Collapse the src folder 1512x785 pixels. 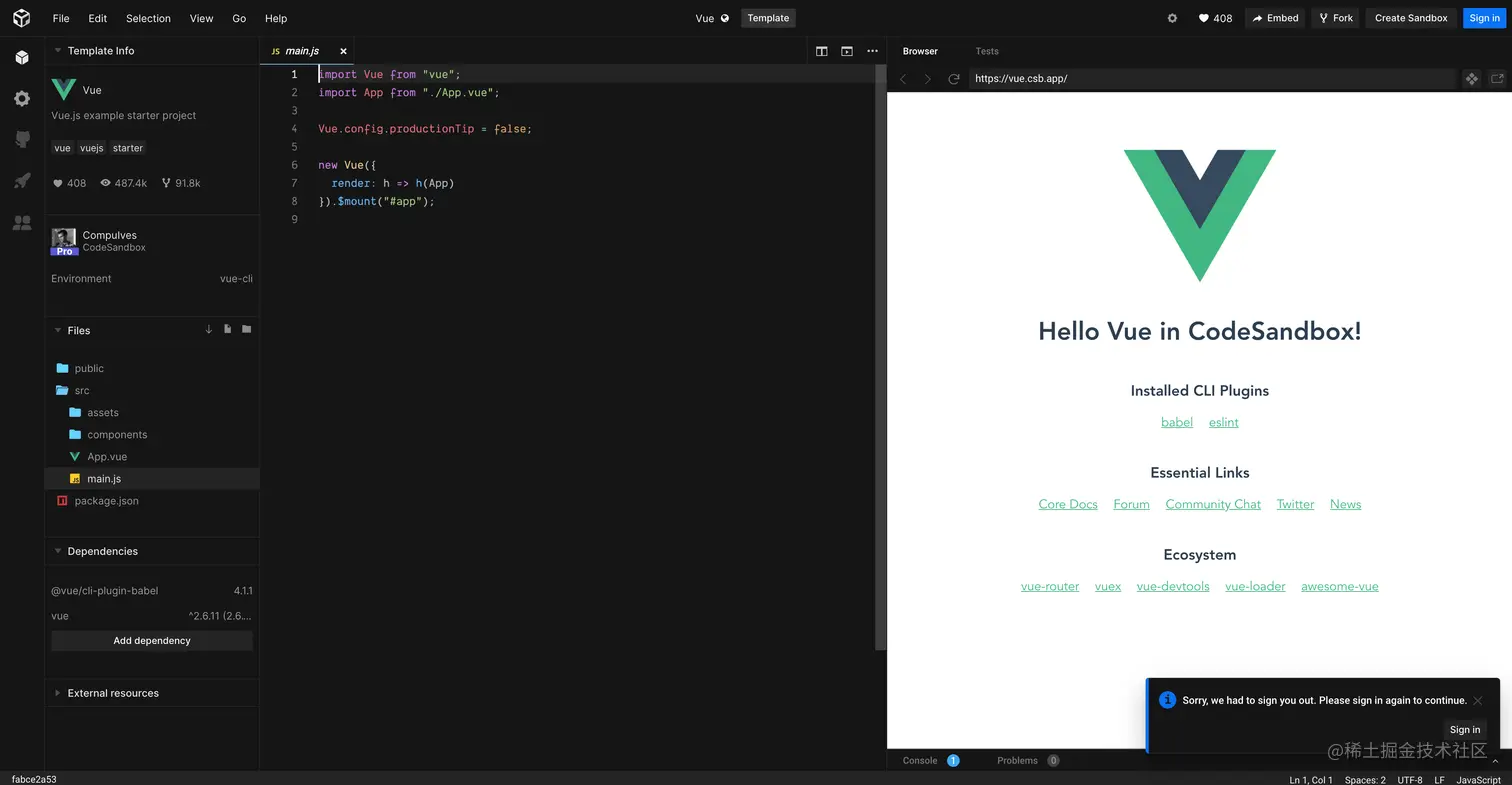click(x=152, y=390)
